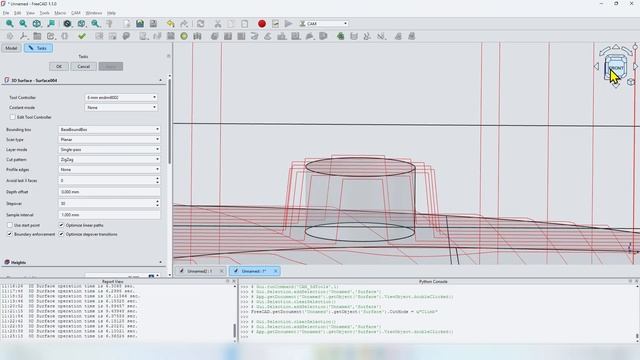Screen dimensions: 640x360
Task: Close the Python Console panel
Action: click(636, 281)
